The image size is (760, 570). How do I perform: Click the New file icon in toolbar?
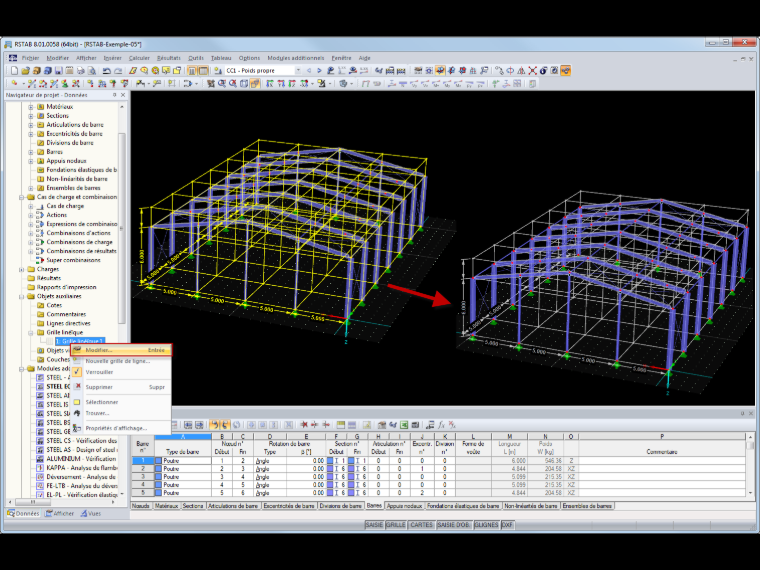coord(14,71)
